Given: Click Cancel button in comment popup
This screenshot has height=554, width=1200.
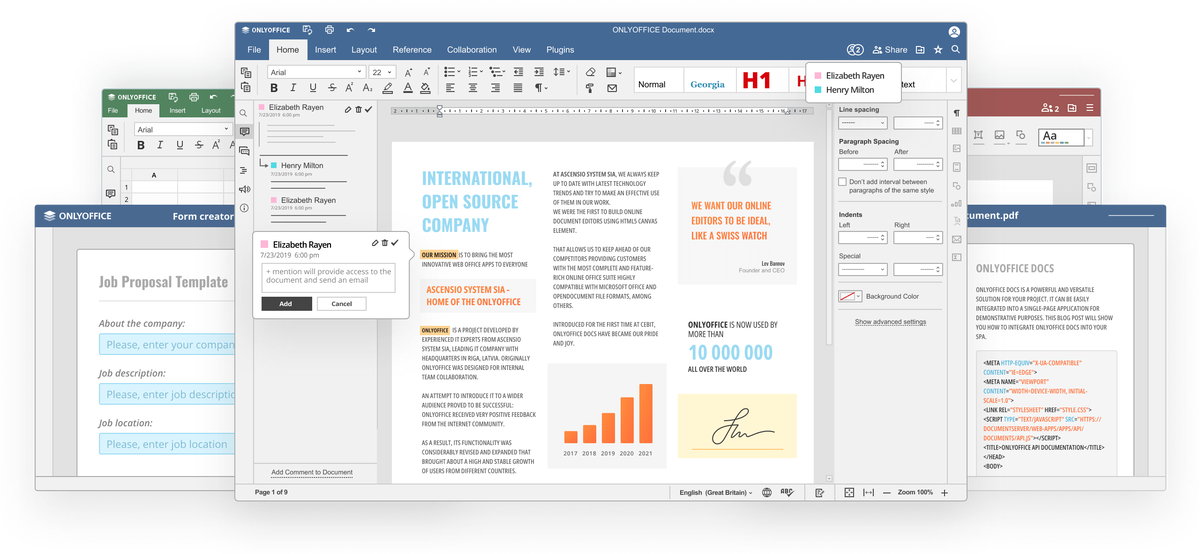Looking at the screenshot, I should (341, 304).
